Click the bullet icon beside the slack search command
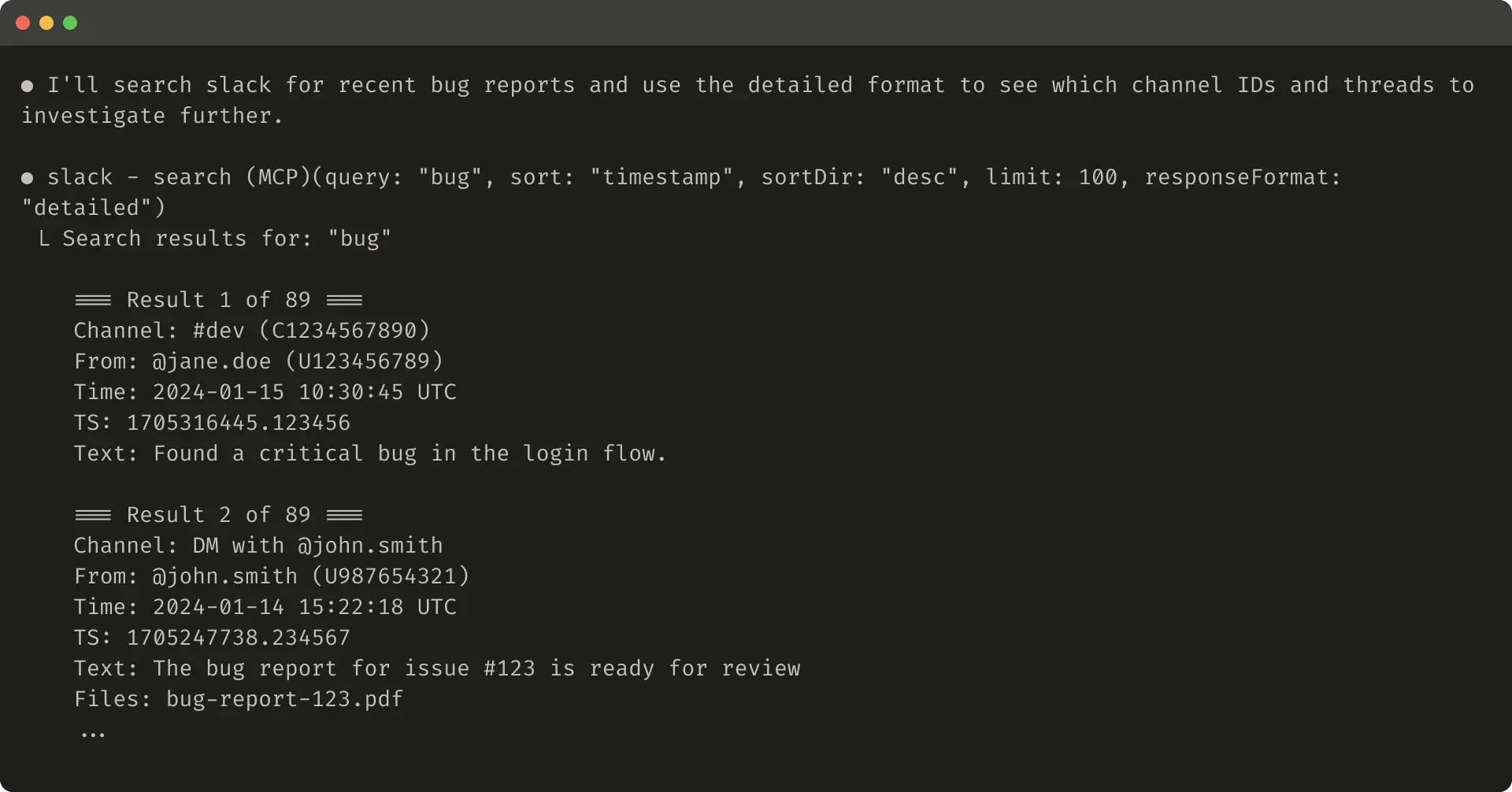Image resolution: width=1512 pixels, height=792 pixels. tap(26, 178)
